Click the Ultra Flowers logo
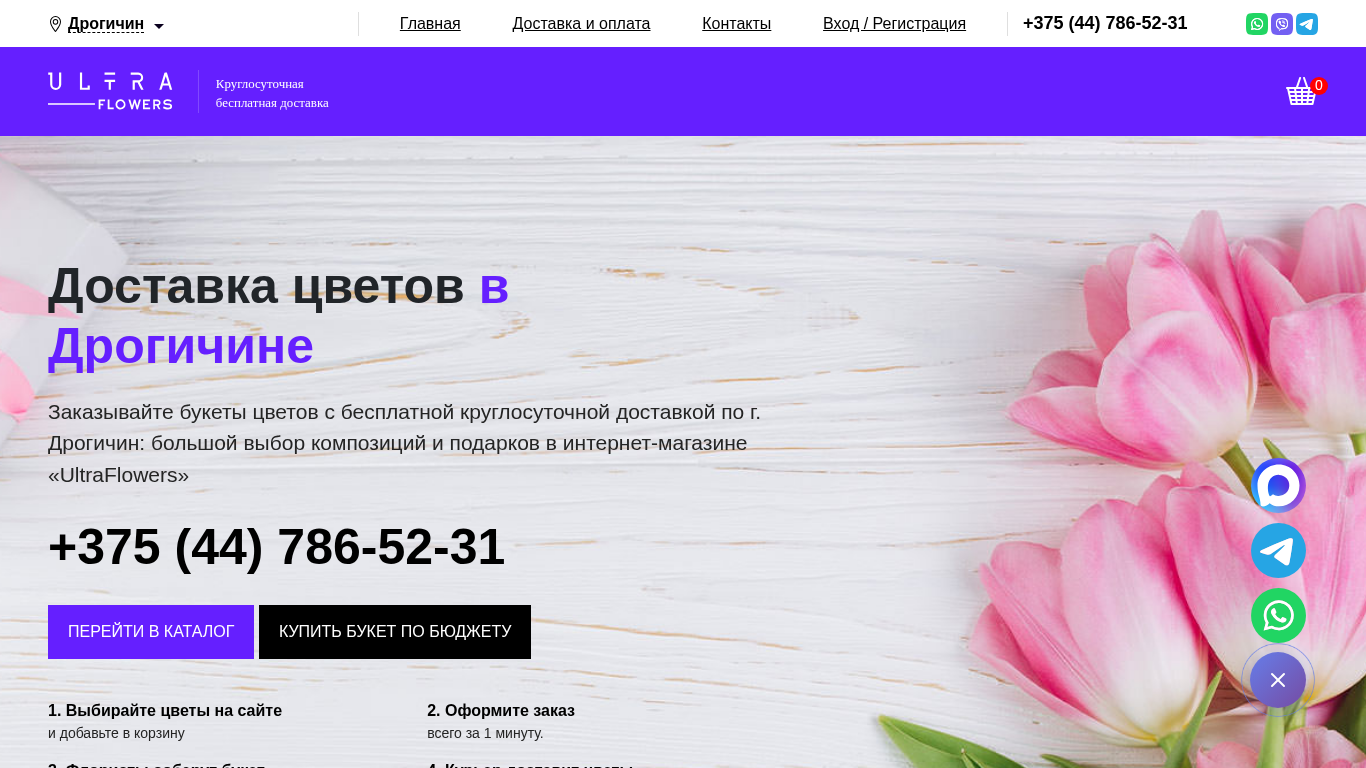Screen dimensions: 1366x768 pos(110,91)
